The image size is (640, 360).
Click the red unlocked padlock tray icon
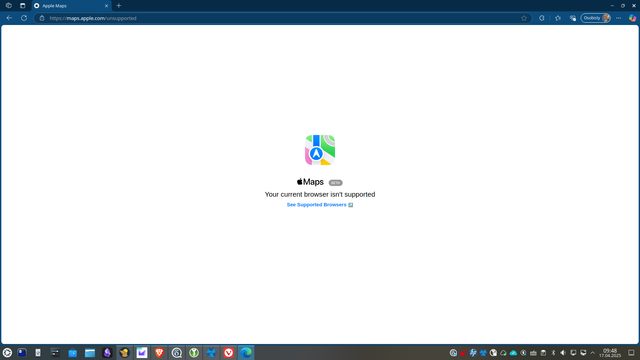[463, 353]
